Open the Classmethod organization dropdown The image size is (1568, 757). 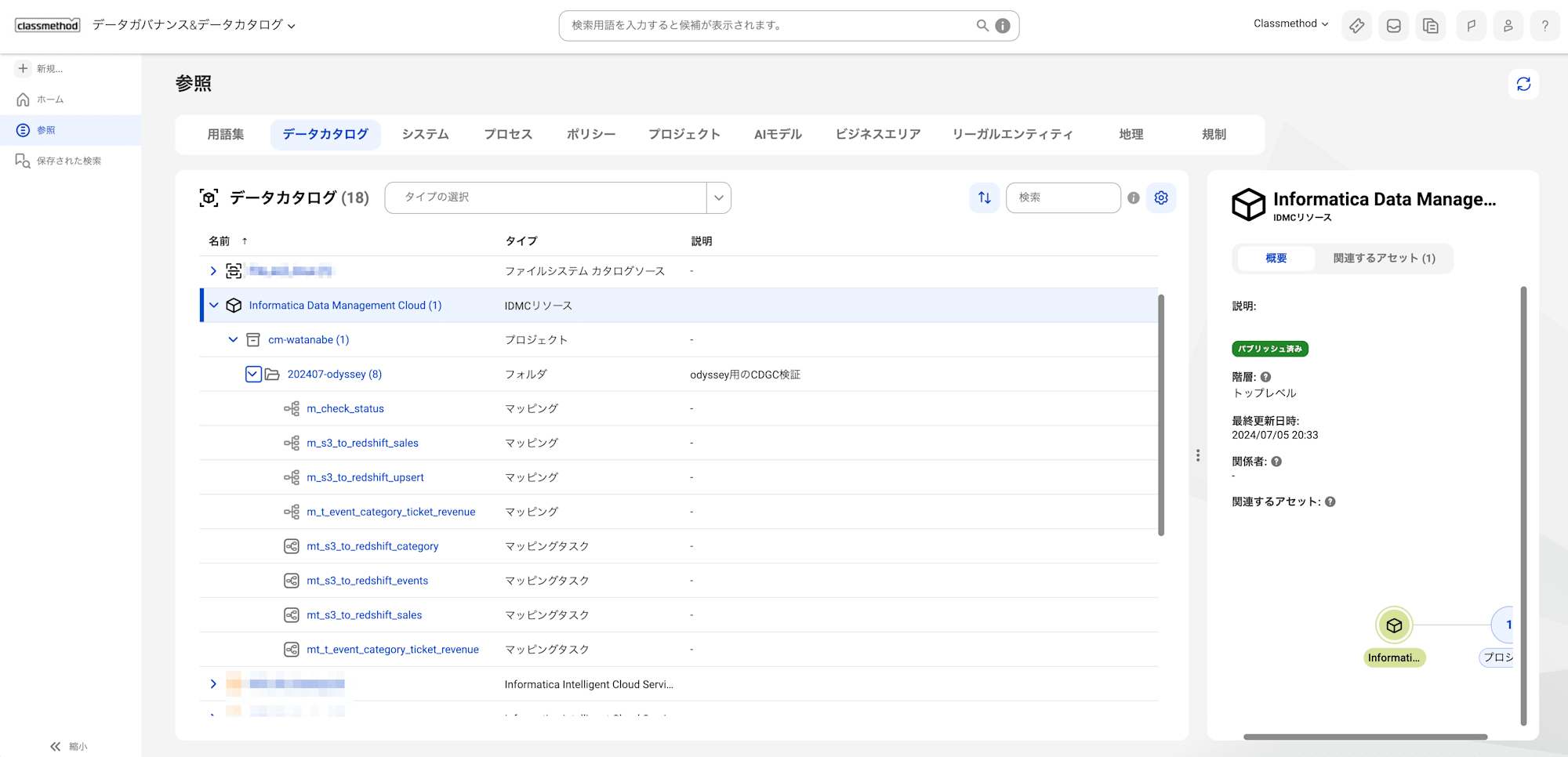pyautogui.click(x=1290, y=24)
